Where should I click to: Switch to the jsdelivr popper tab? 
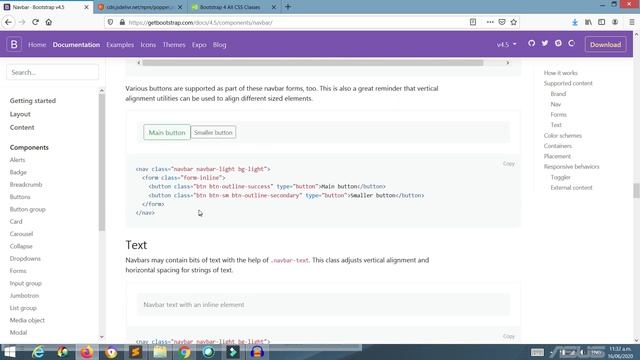tap(140, 7)
